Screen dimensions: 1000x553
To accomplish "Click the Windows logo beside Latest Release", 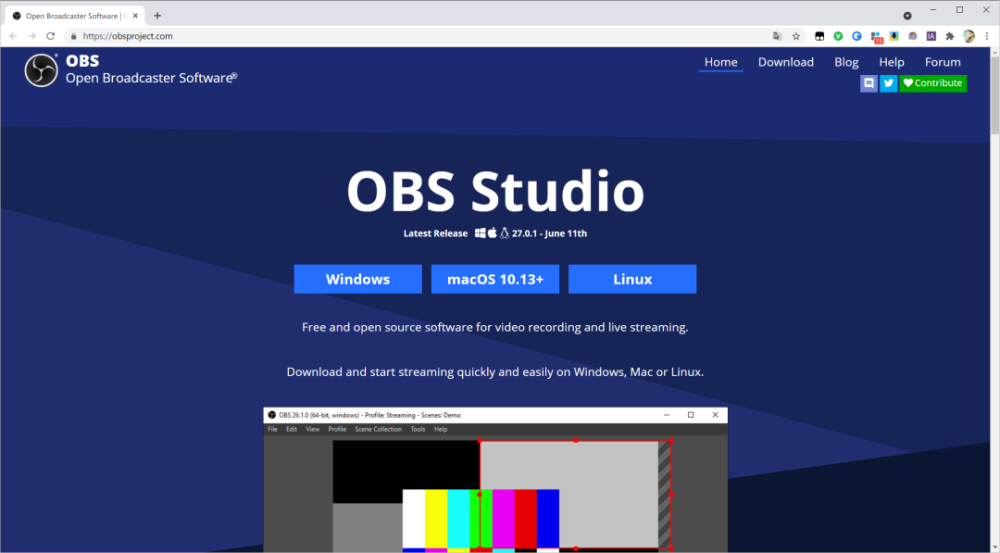I will coord(480,233).
